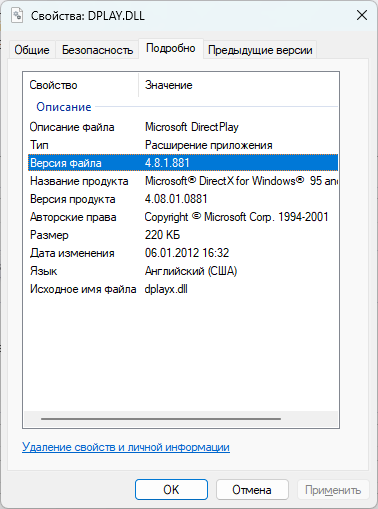Select the Версия файла row
Screen dimensions: 378x509
point(183,163)
